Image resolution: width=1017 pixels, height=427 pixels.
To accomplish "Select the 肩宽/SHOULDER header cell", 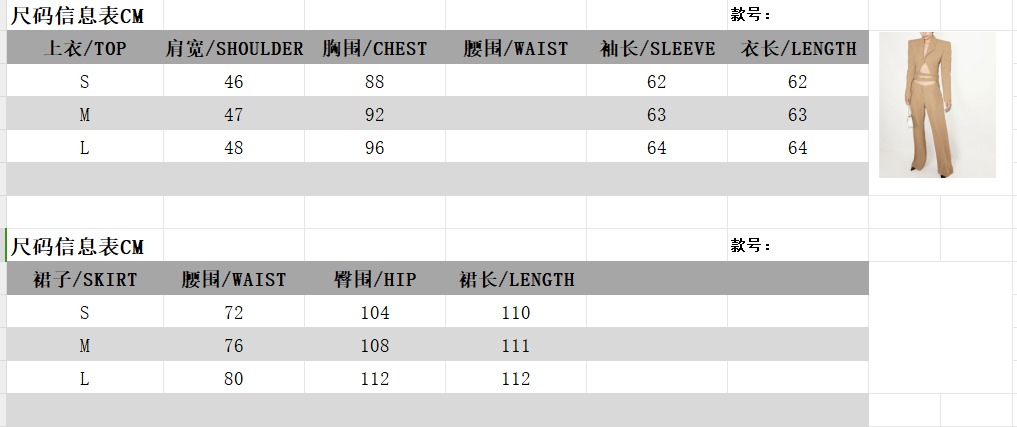I will 234,49.
